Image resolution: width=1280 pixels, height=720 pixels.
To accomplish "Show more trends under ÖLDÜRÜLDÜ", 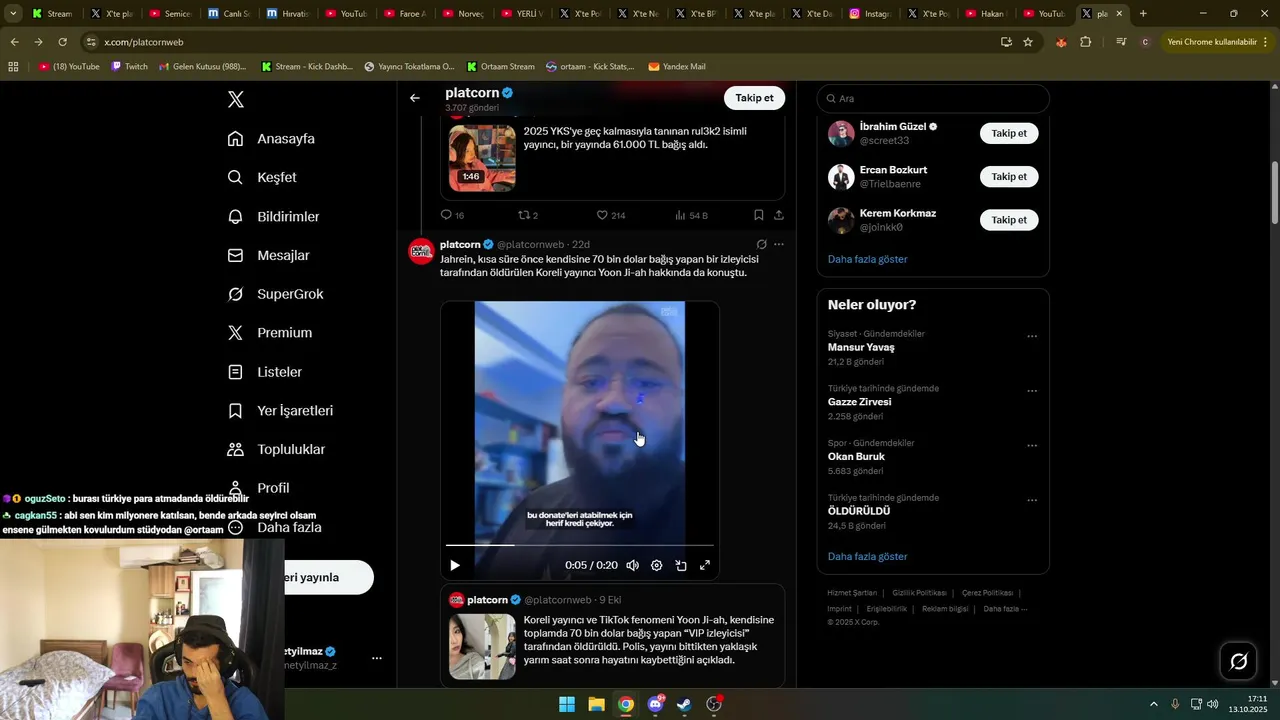I will pos(867,556).
